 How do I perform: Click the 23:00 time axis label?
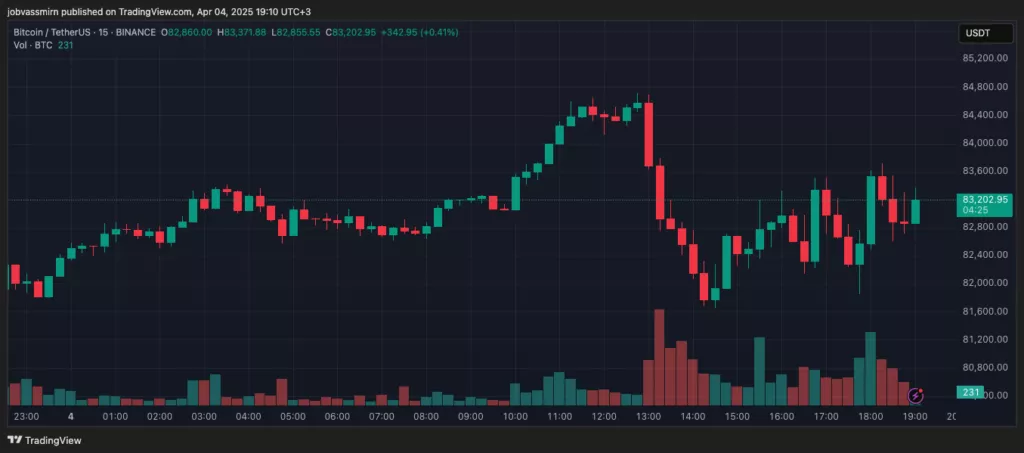27,416
